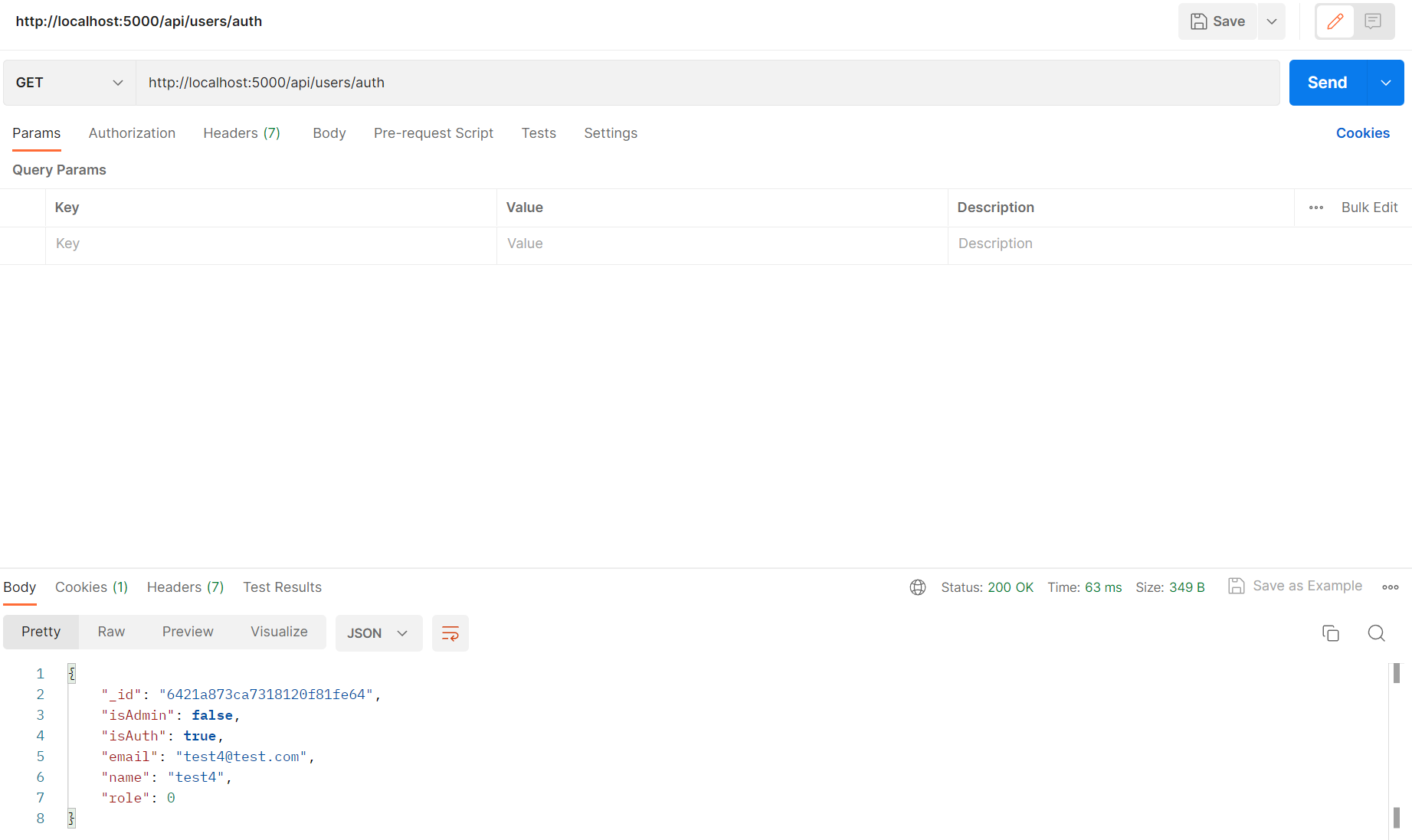
Task: Switch to Raw response view
Action: point(111,632)
